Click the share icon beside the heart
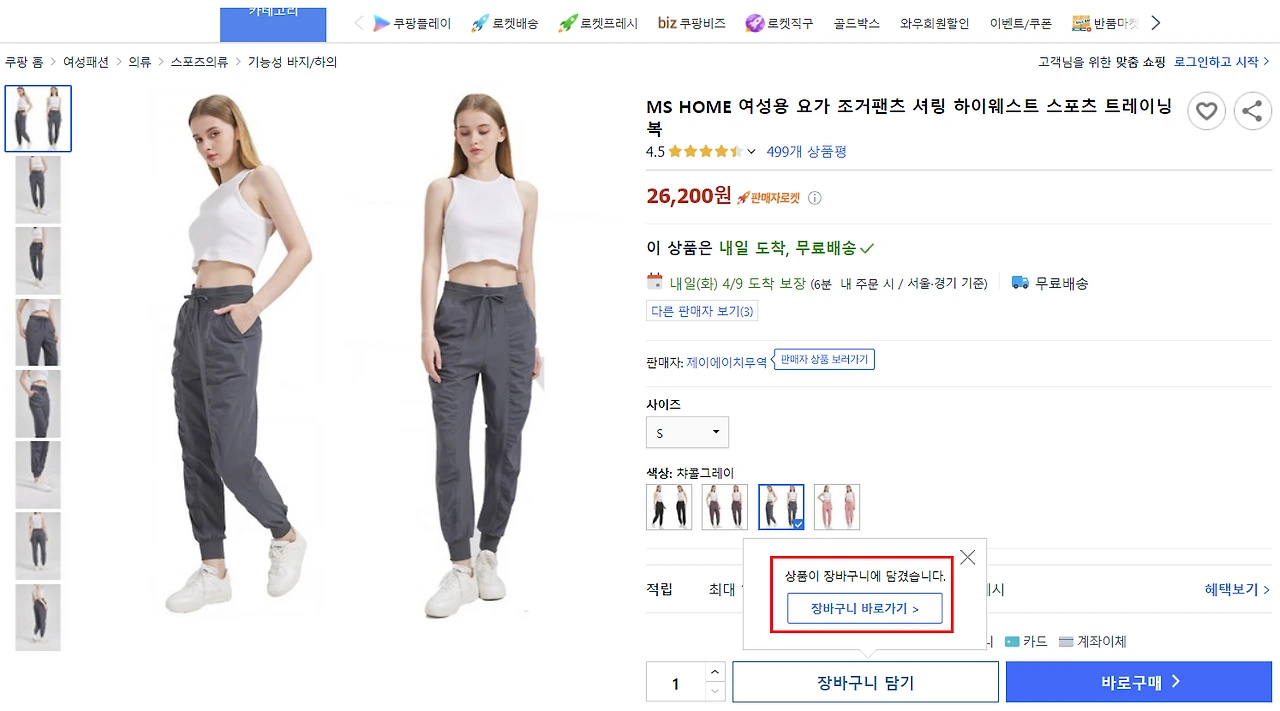This screenshot has width=1280, height=711. pos(1252,111)
